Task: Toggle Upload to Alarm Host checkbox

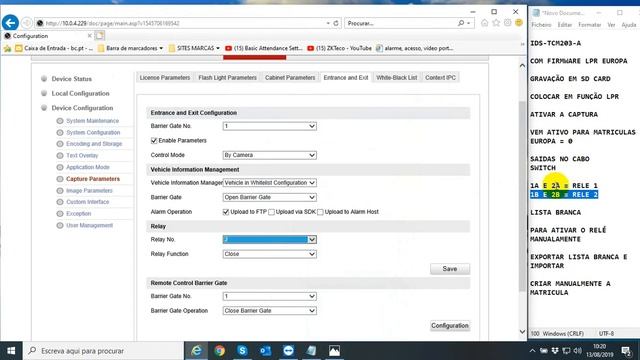Action: pyautogui.click(x=320, y=212)
